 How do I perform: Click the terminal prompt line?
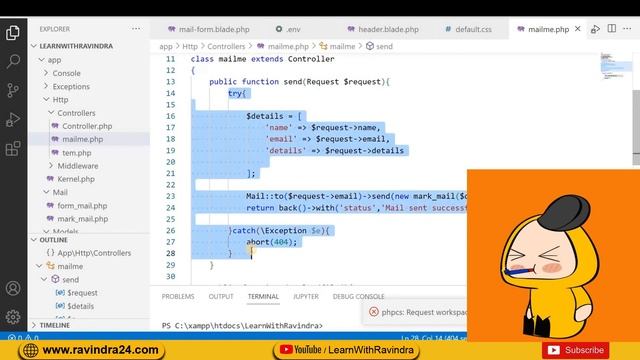[242, 326]
